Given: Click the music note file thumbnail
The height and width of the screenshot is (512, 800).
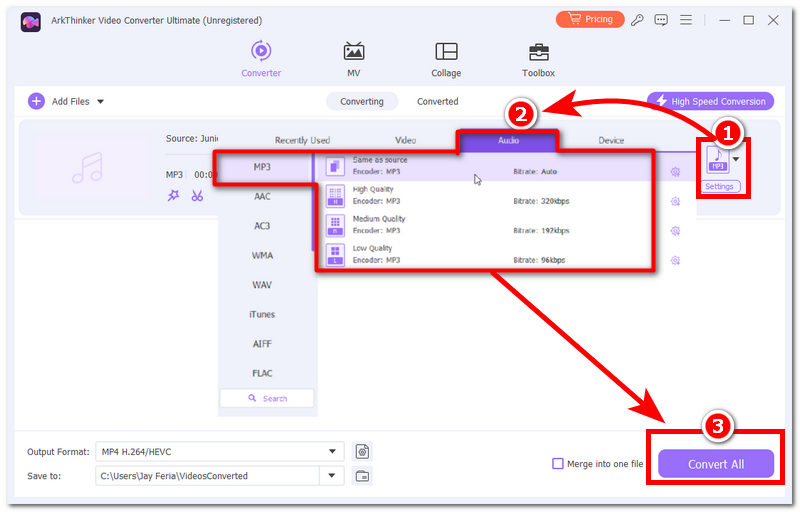Looking at the screenshot, I should pyautogui.click(x=88, y=168).
